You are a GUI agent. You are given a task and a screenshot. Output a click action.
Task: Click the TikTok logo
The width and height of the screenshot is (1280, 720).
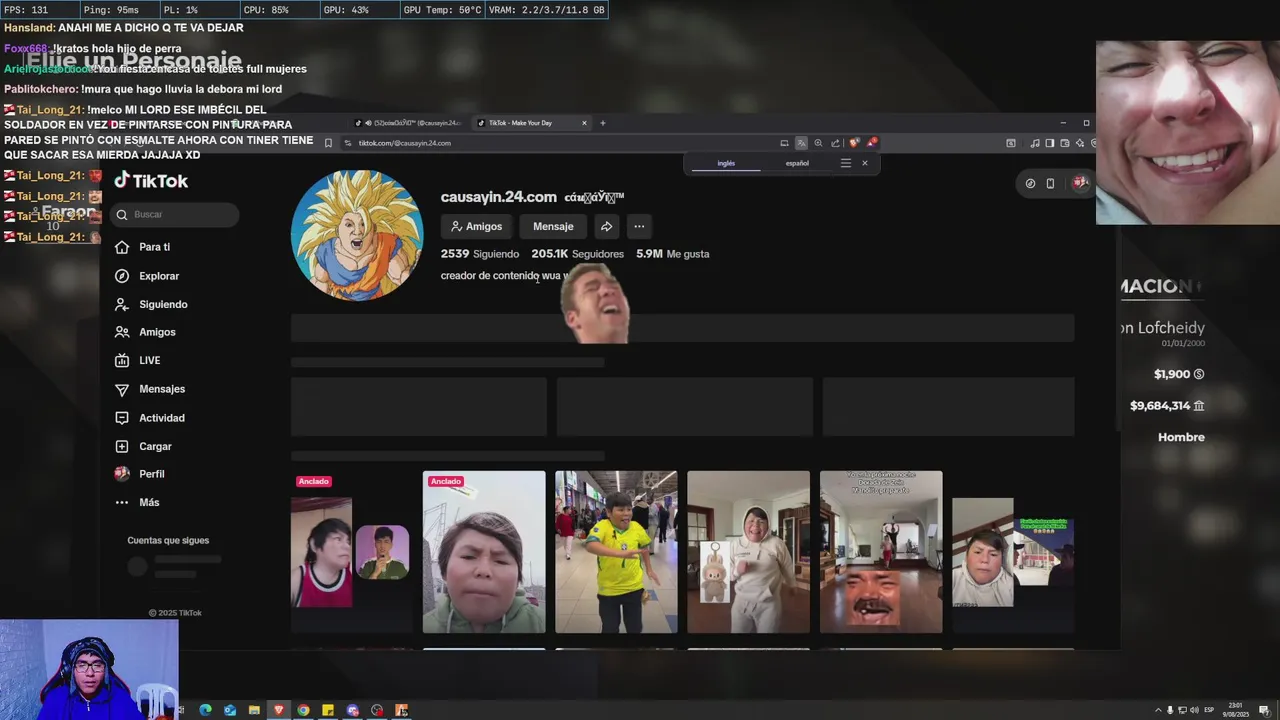(x=151, y=181)
